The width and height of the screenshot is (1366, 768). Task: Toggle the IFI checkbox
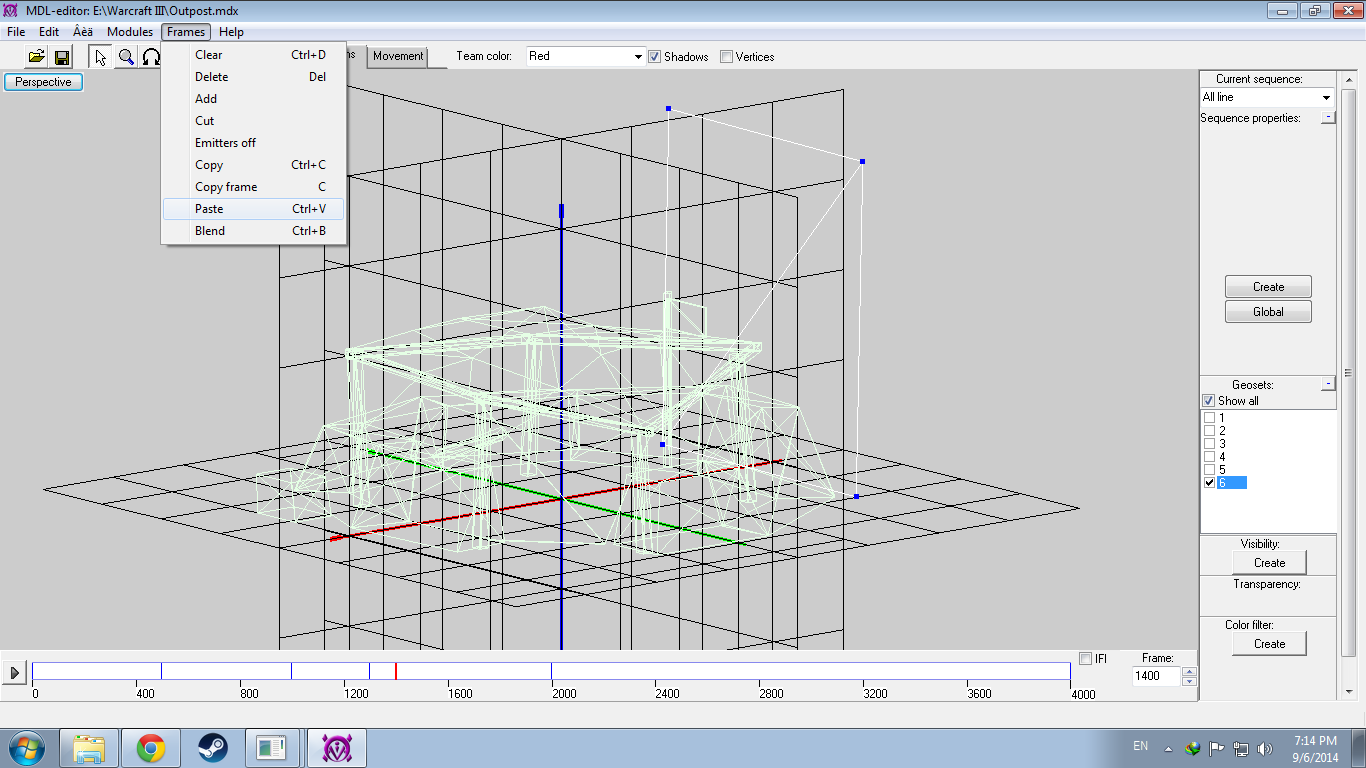click(x=1086, y=659)
